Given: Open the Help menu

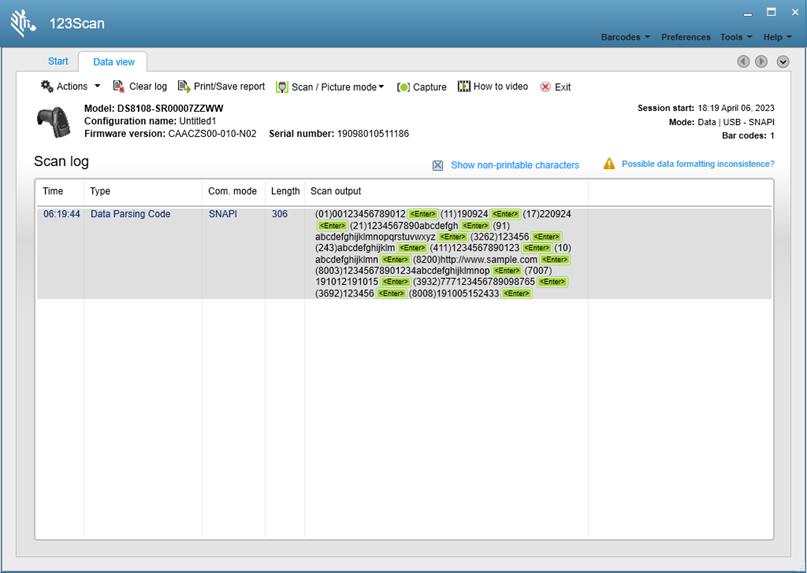Looking at the screenshot, I should coord(777,37).
